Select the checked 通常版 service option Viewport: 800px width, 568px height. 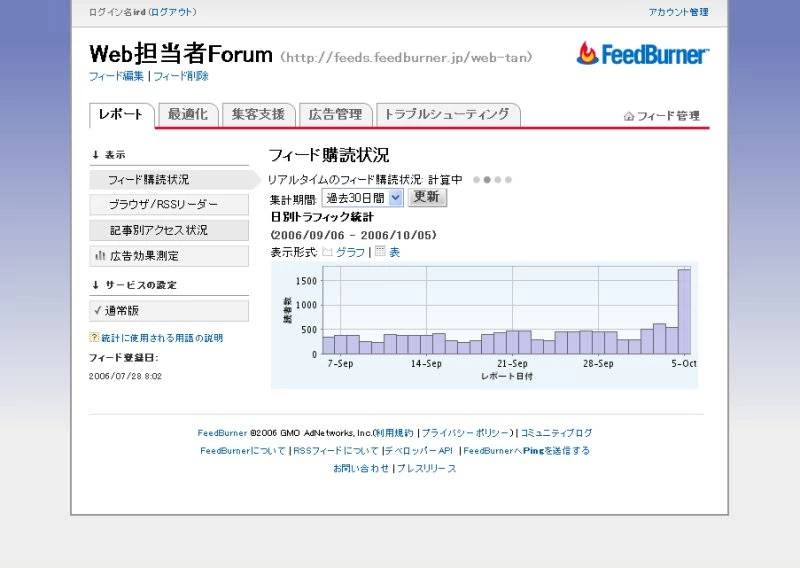(x=168, y=311)
